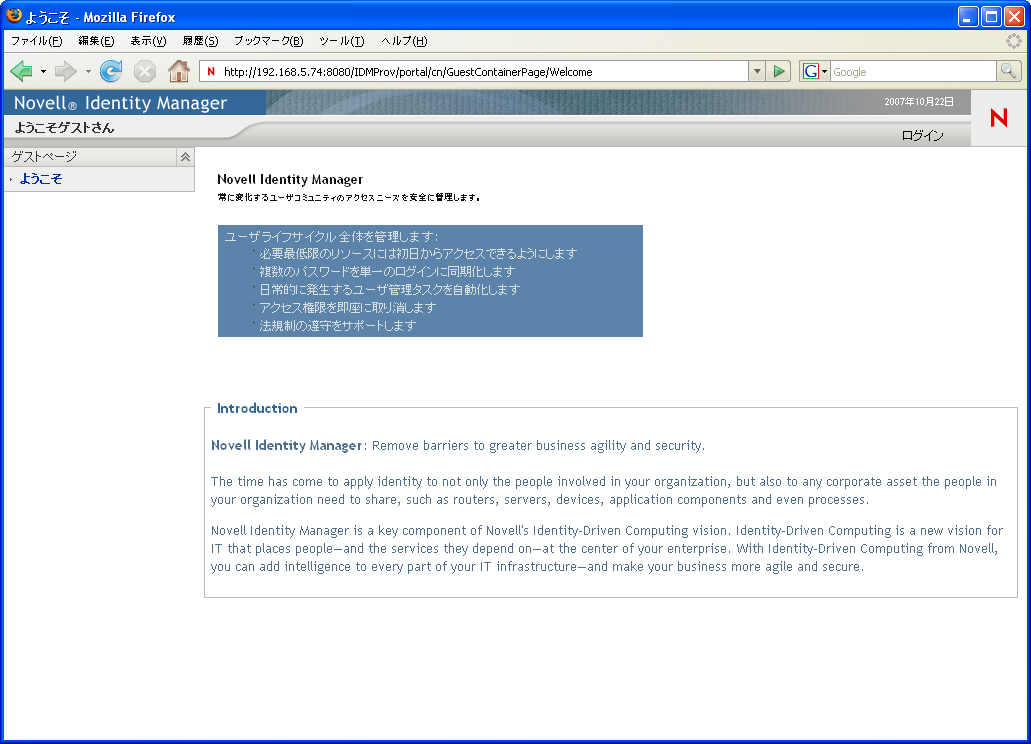Open the Forward history dropdown arrow
Viewport: 1031px width, 744px height.
click(x=88, y=71)
